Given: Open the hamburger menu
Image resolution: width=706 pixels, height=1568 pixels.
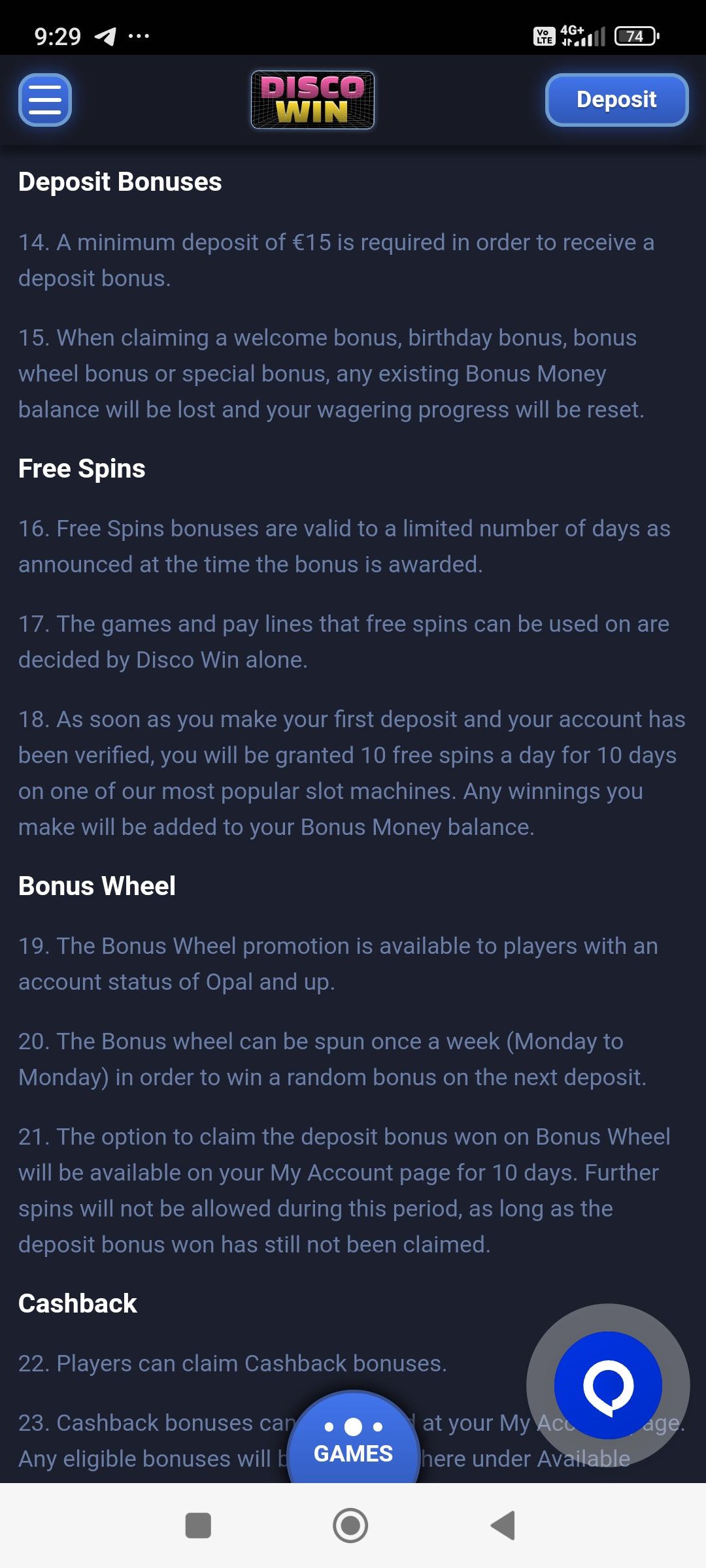Looking at the screenshot, I should tap(44, 100).
